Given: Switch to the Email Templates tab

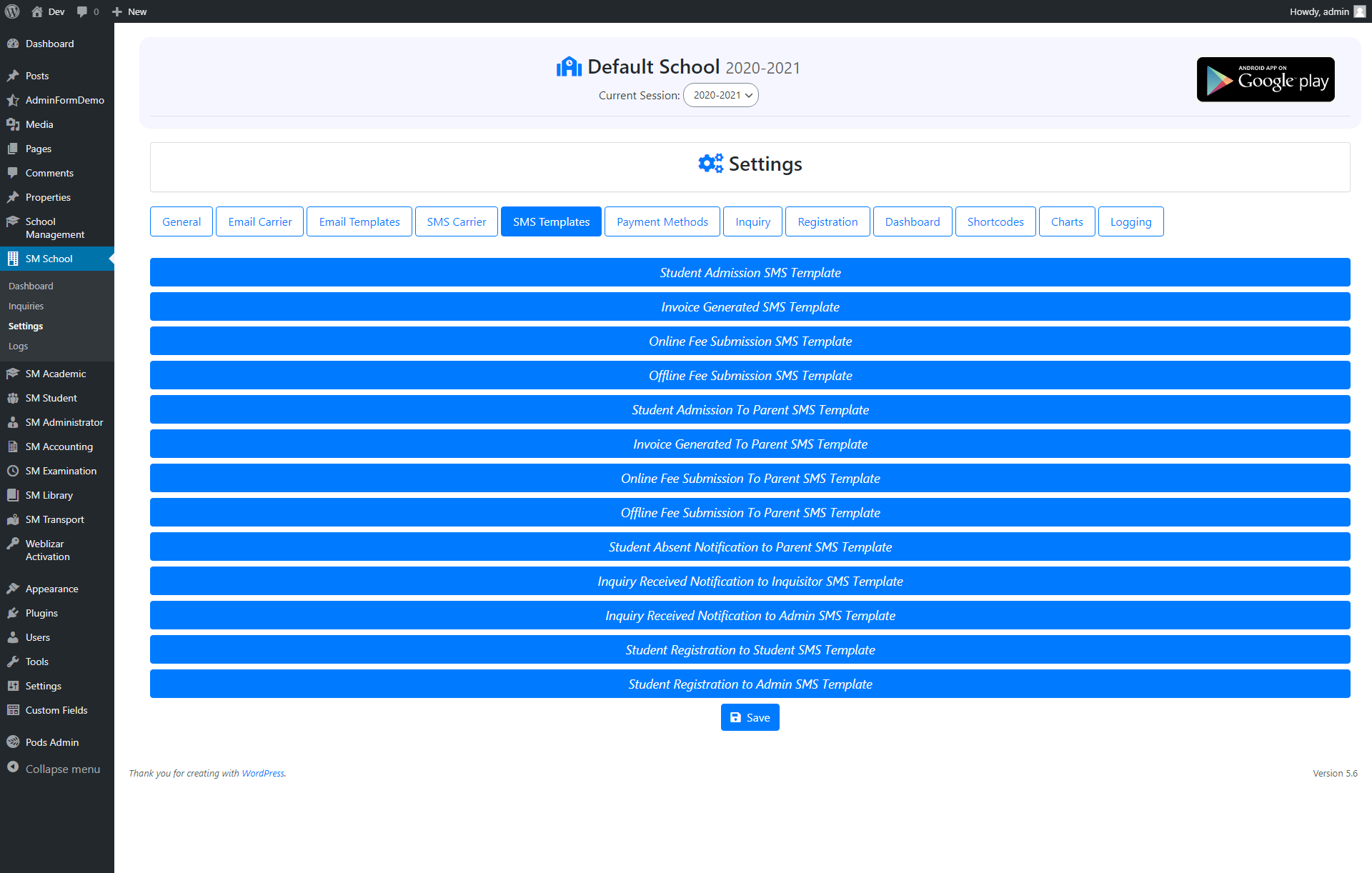Looking at the screenshot, I should click(x=359, y=221).
